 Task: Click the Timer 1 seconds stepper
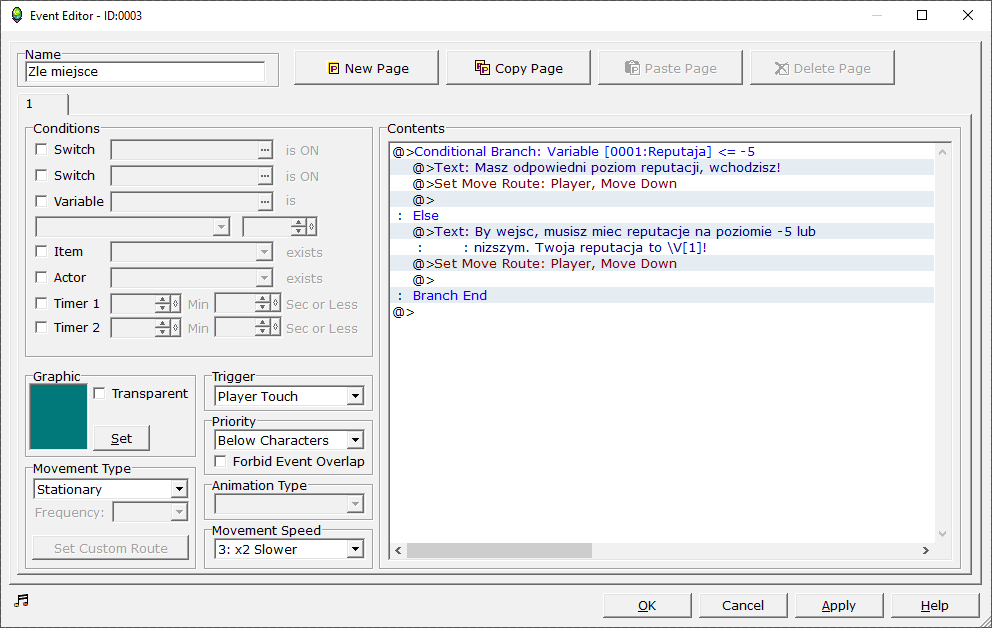(x=247, y=304)
